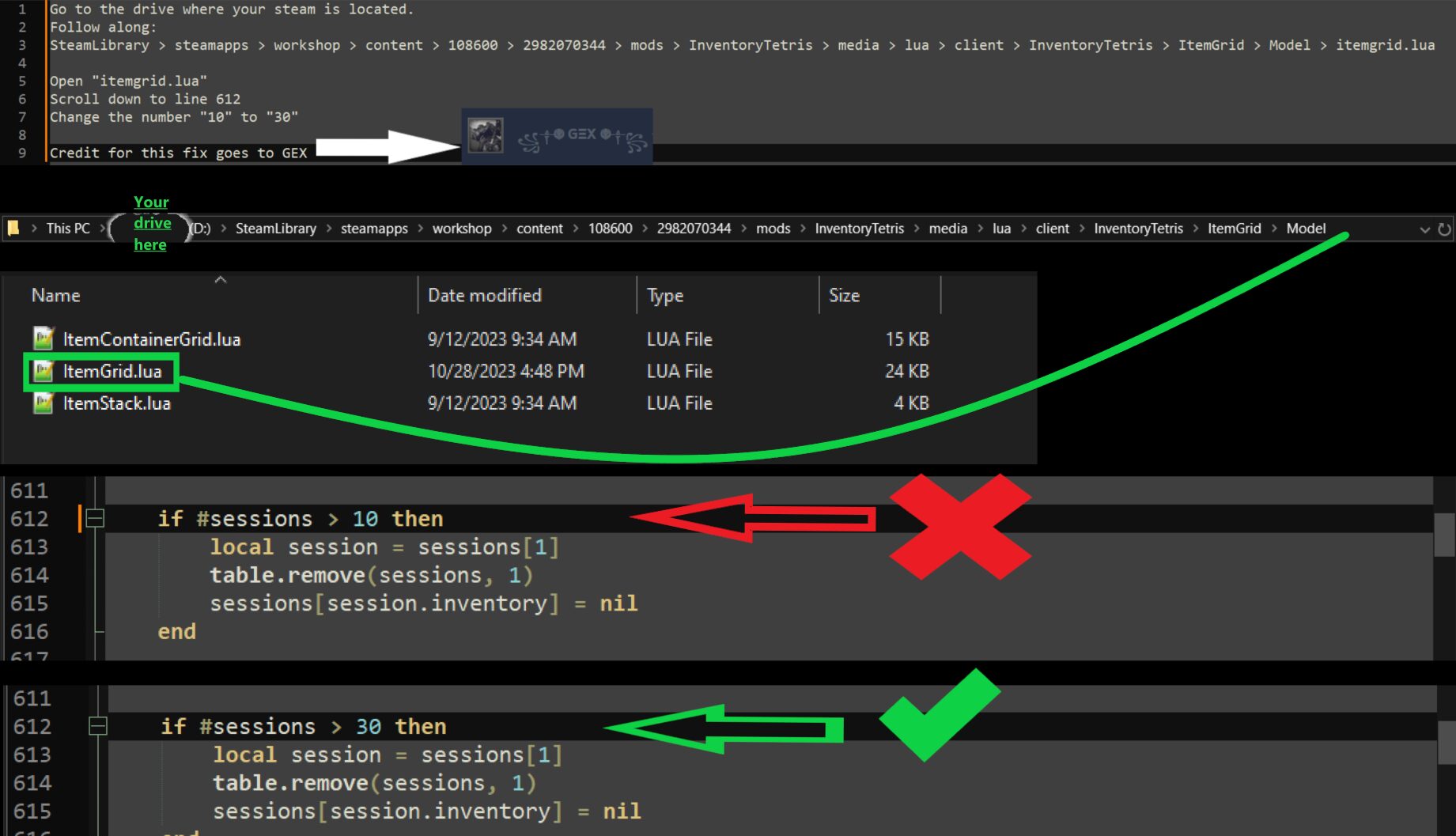Navigate to content in the address bar
This screenshot has width=1456, height=836.
coord(539,229)
